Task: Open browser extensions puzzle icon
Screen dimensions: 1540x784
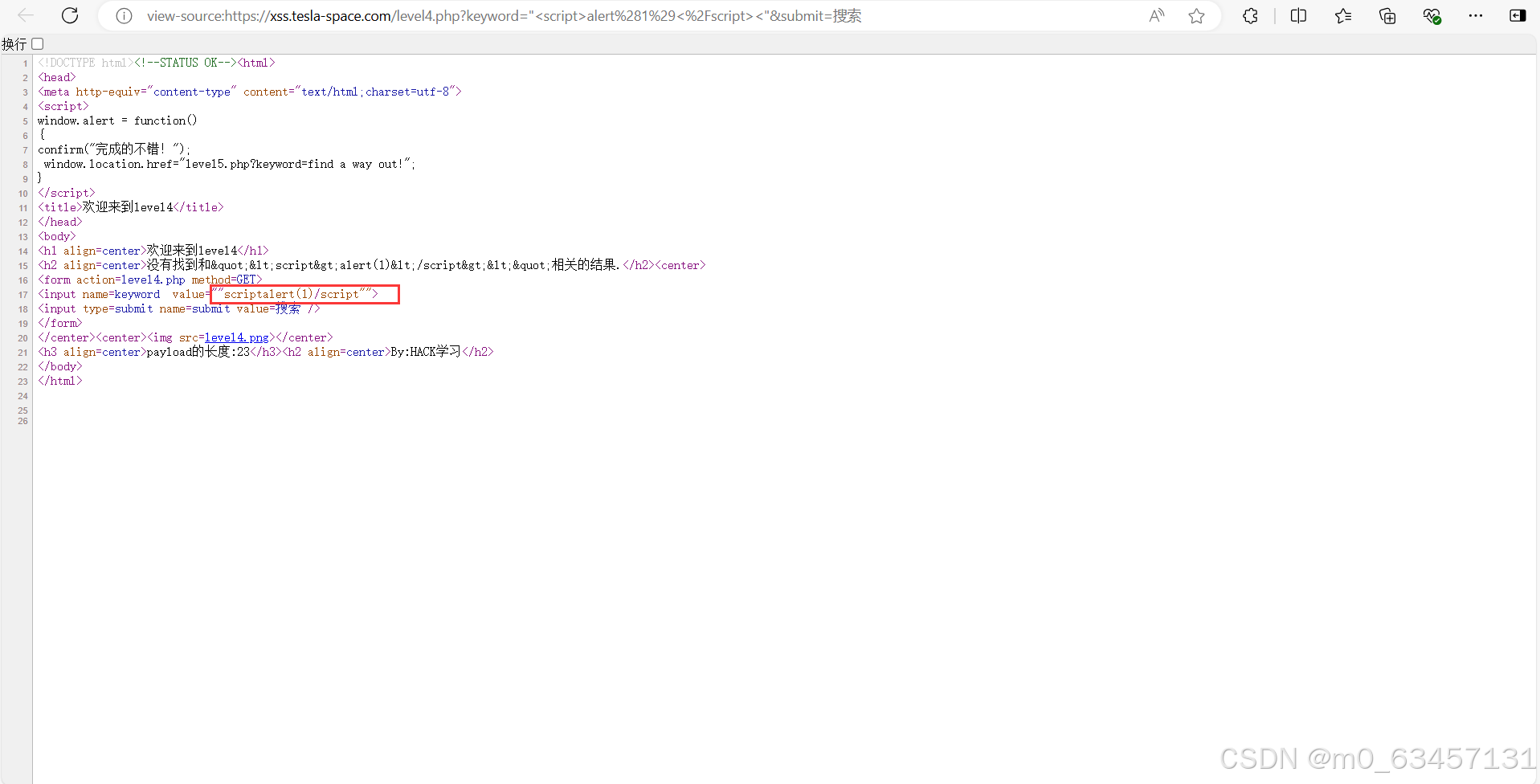Action: pos(1250,16)
